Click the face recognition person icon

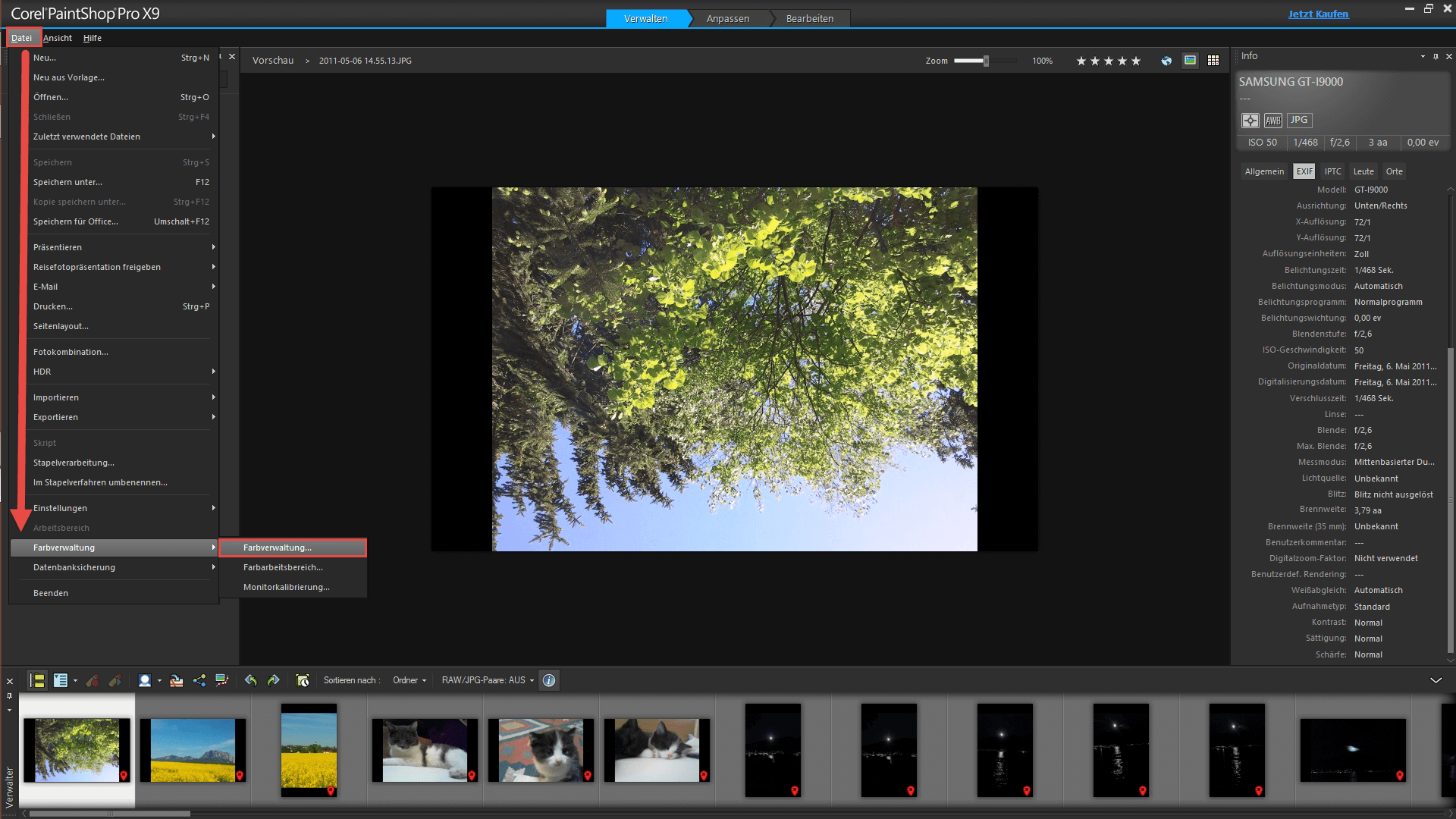pos(144,680)
